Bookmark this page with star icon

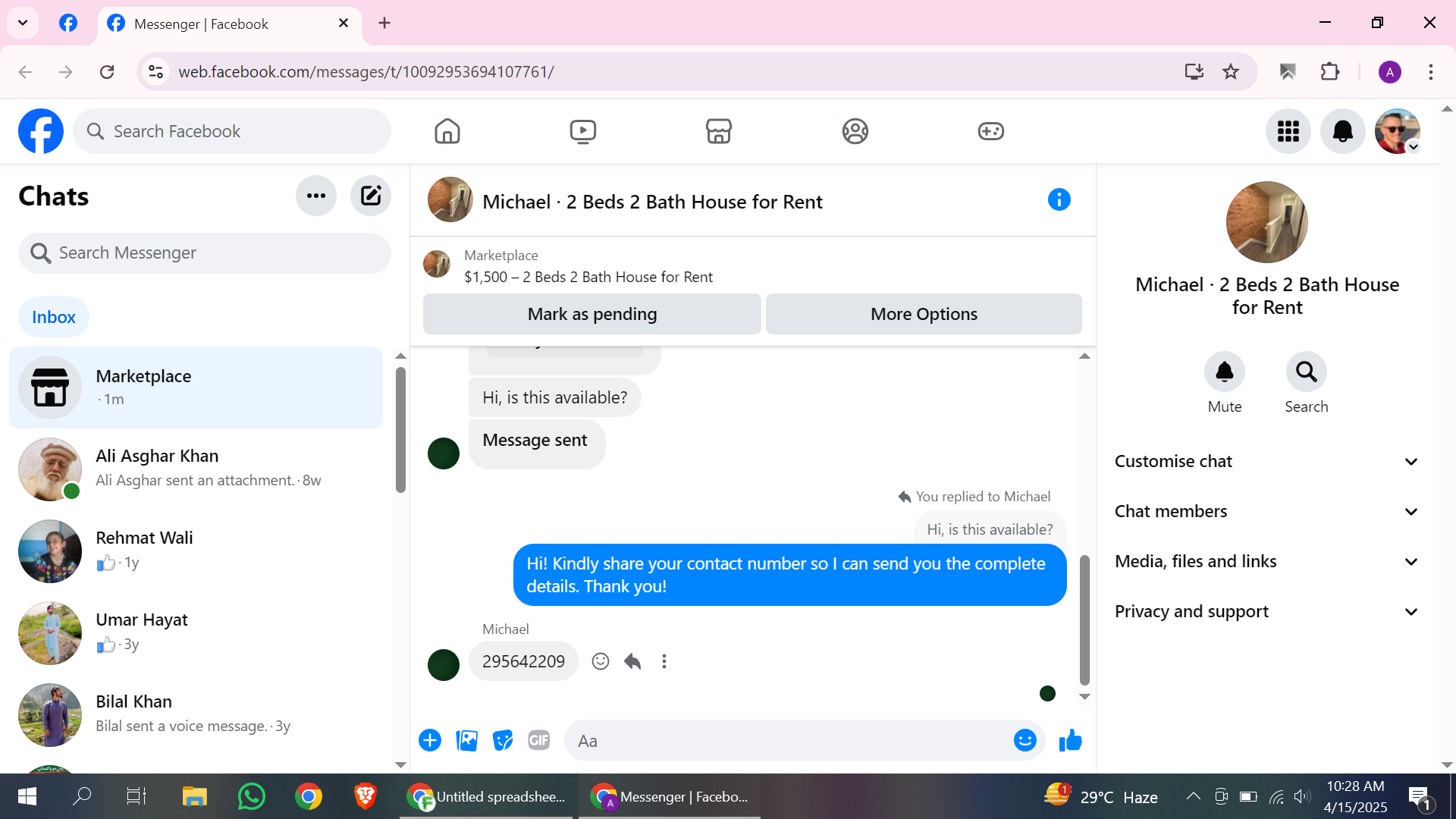point(1230,72)
